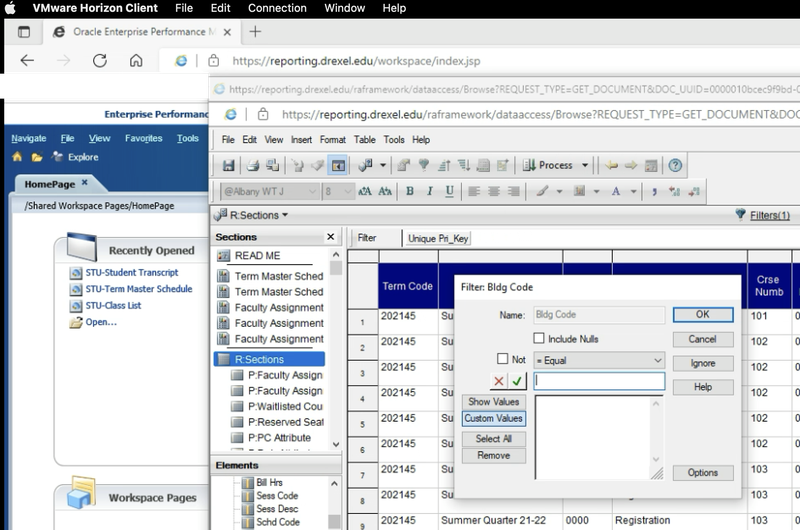Image resolution: width=800 pixels, height=530 pixels.
Task: Click the filter funnel icon in the toolbar
Action: (x=423, y=165)
